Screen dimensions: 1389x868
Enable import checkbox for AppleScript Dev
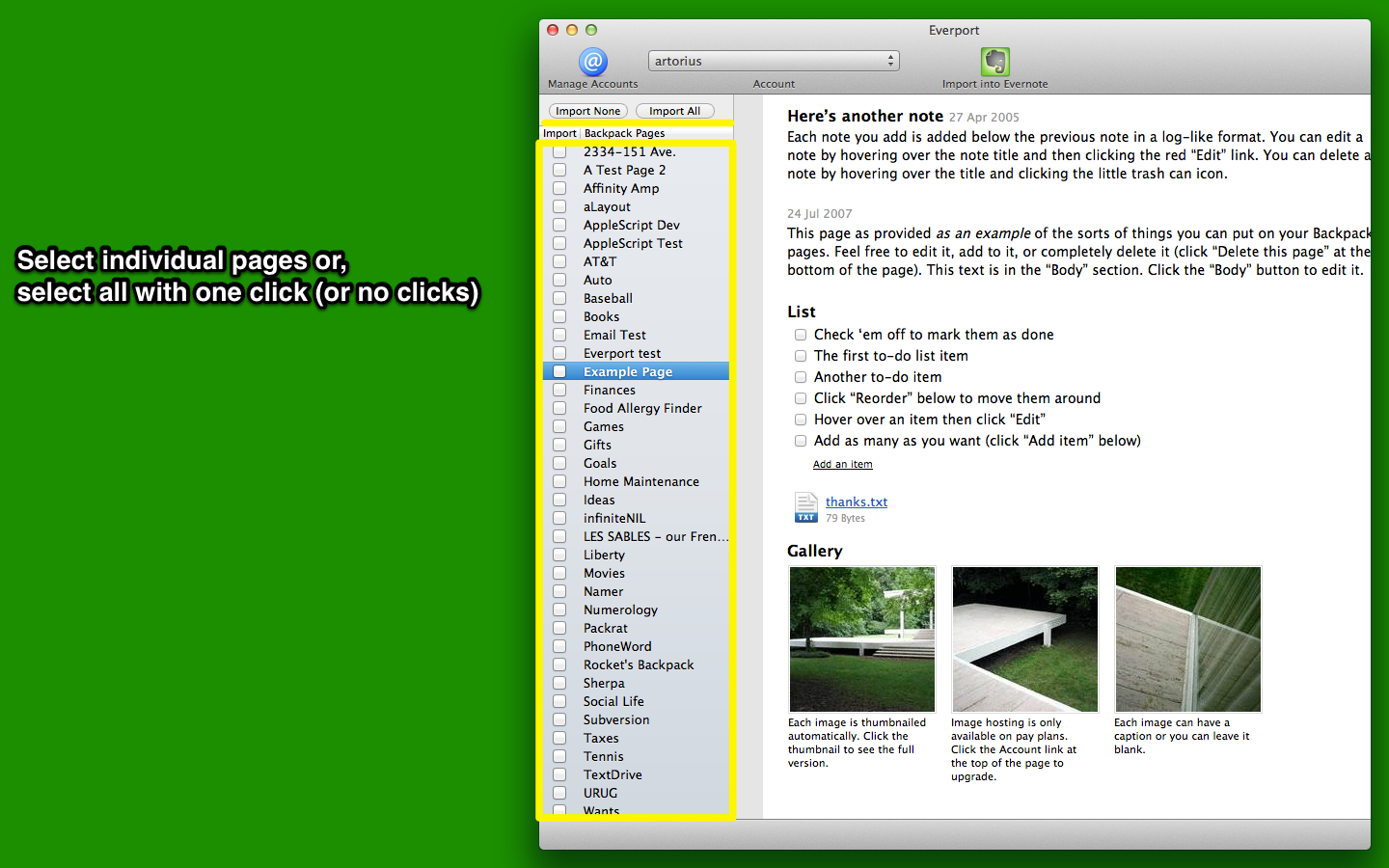[559, 225]
